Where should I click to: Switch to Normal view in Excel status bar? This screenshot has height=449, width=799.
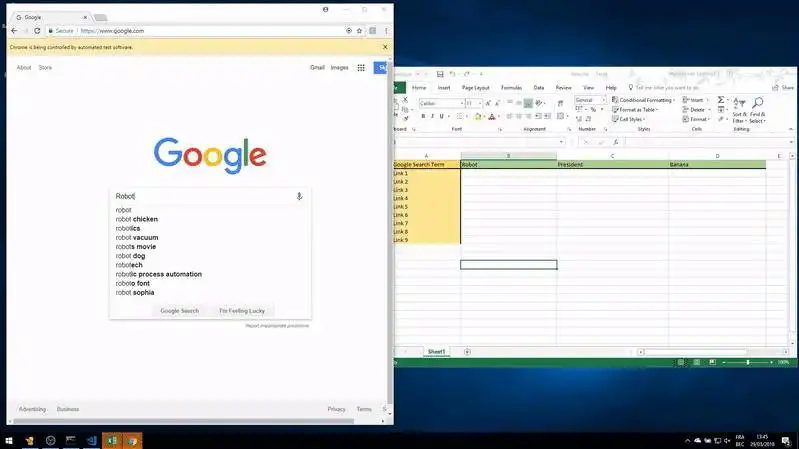pyautogui.click(x=681, y=362)
